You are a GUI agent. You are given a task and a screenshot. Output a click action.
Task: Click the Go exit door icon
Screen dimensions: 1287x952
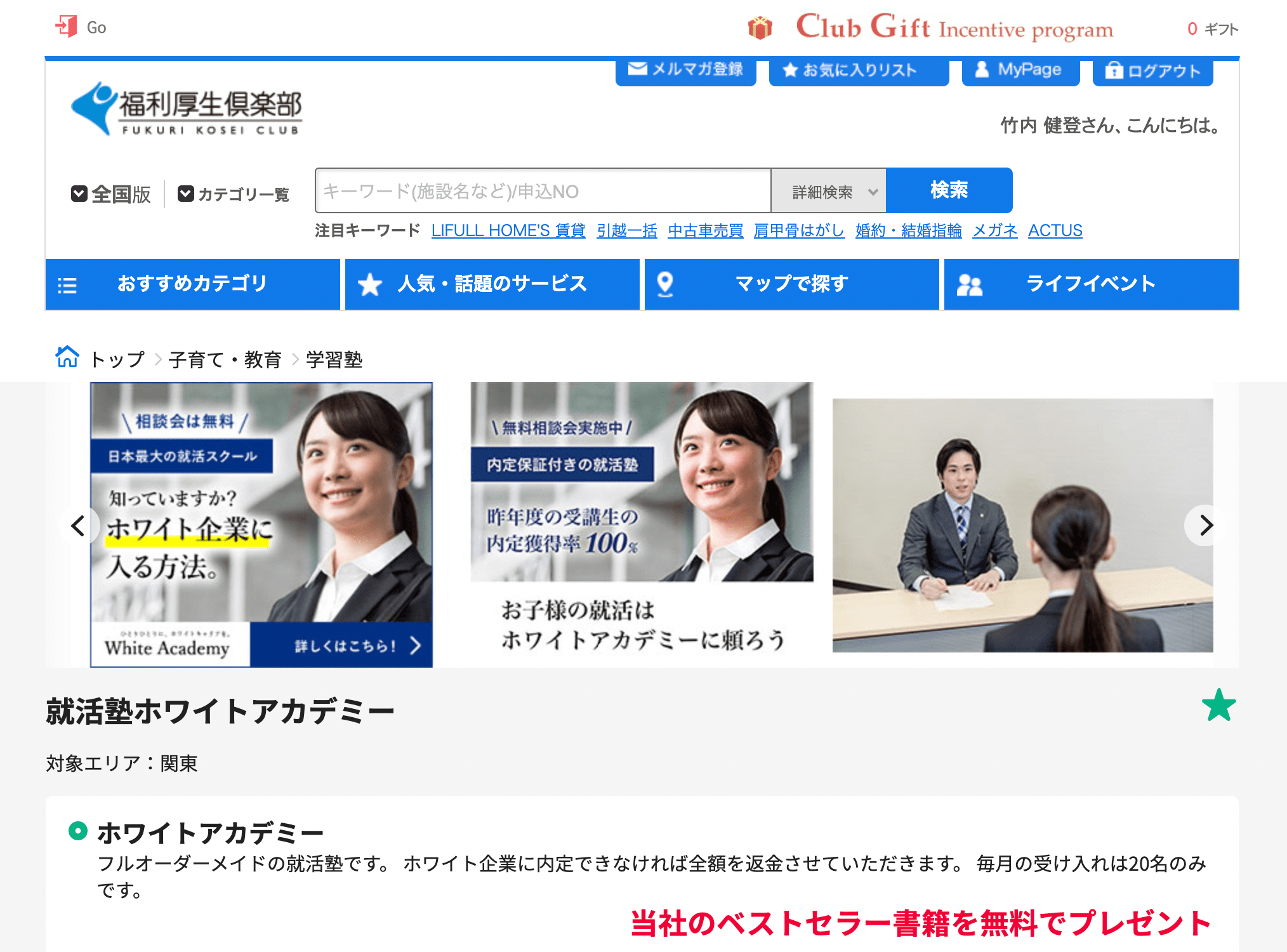point(66,27)
